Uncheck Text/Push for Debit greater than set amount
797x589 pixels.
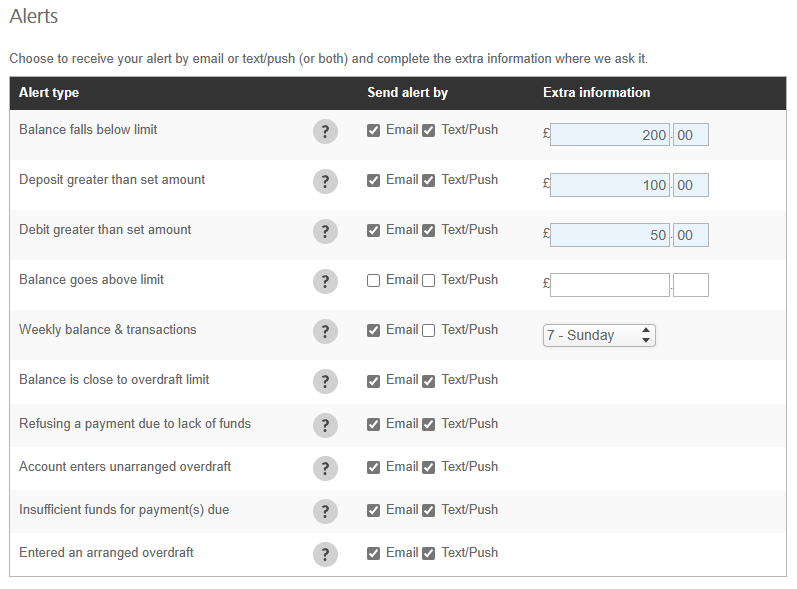pyautogui.click(x=428, y=231)
